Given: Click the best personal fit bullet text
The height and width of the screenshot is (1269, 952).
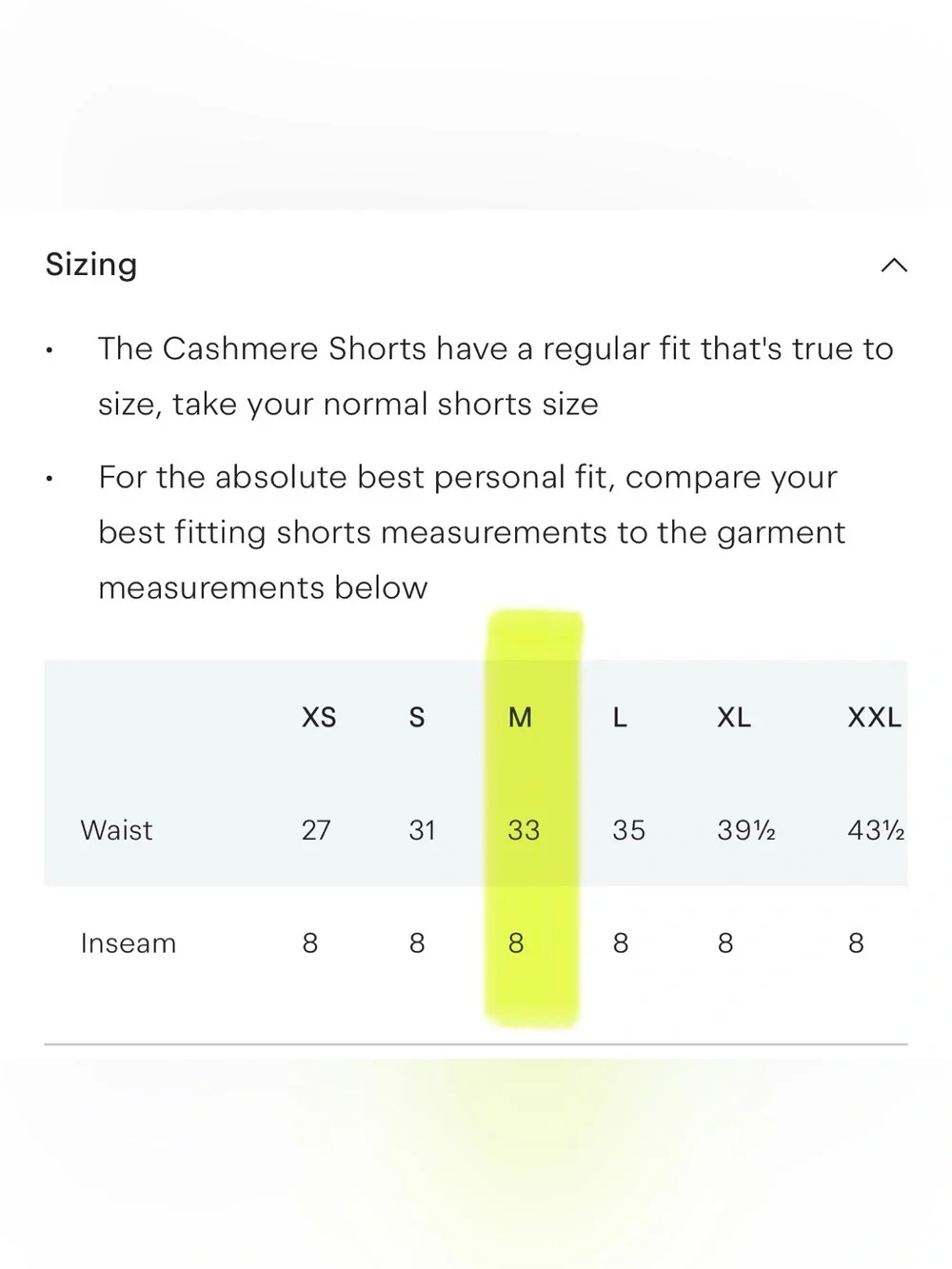Looking at the screenshot, I should pyautogui.click(x=471, y=532).
